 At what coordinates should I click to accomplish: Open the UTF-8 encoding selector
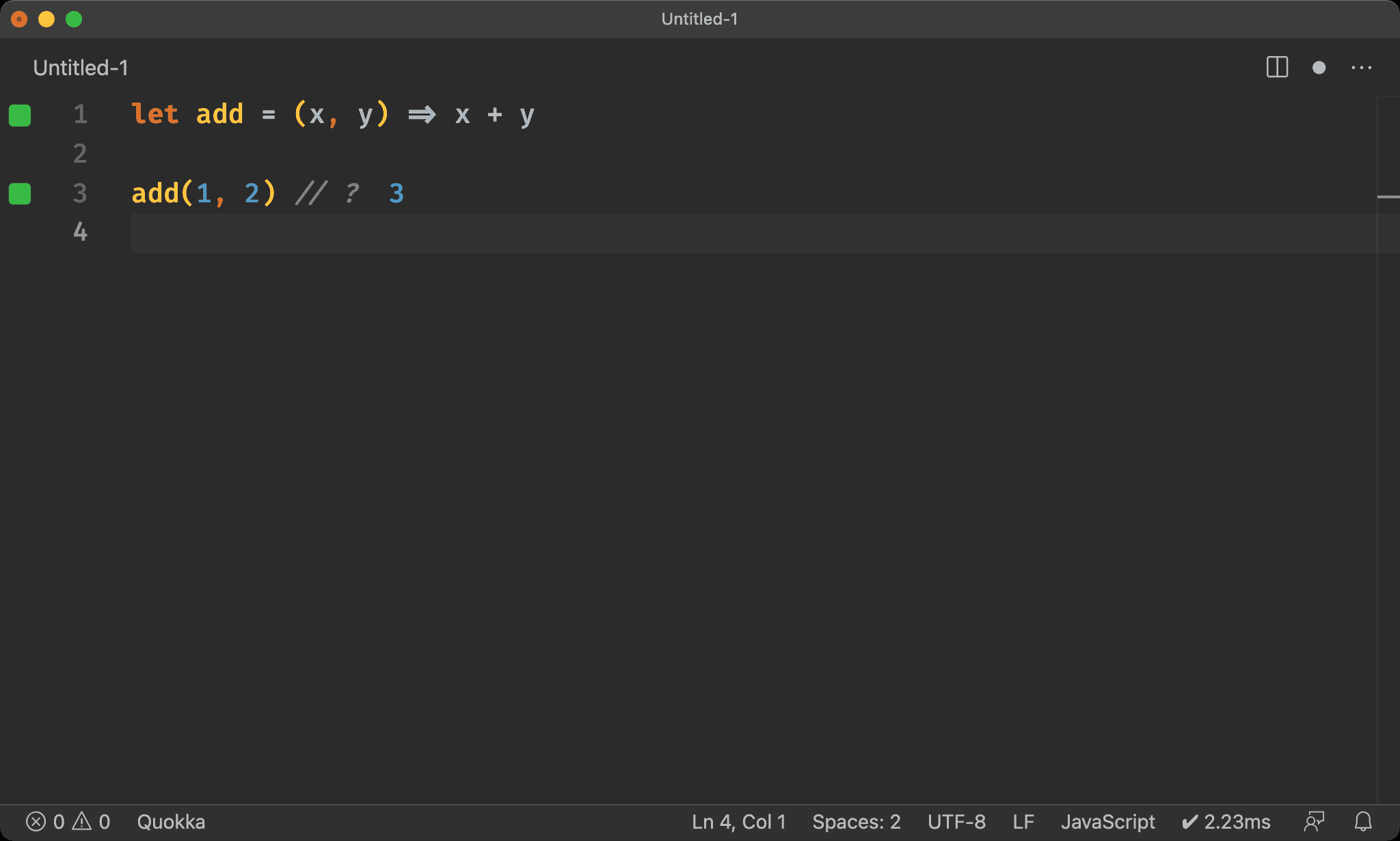pyautogui.click(x=956, y=821)
